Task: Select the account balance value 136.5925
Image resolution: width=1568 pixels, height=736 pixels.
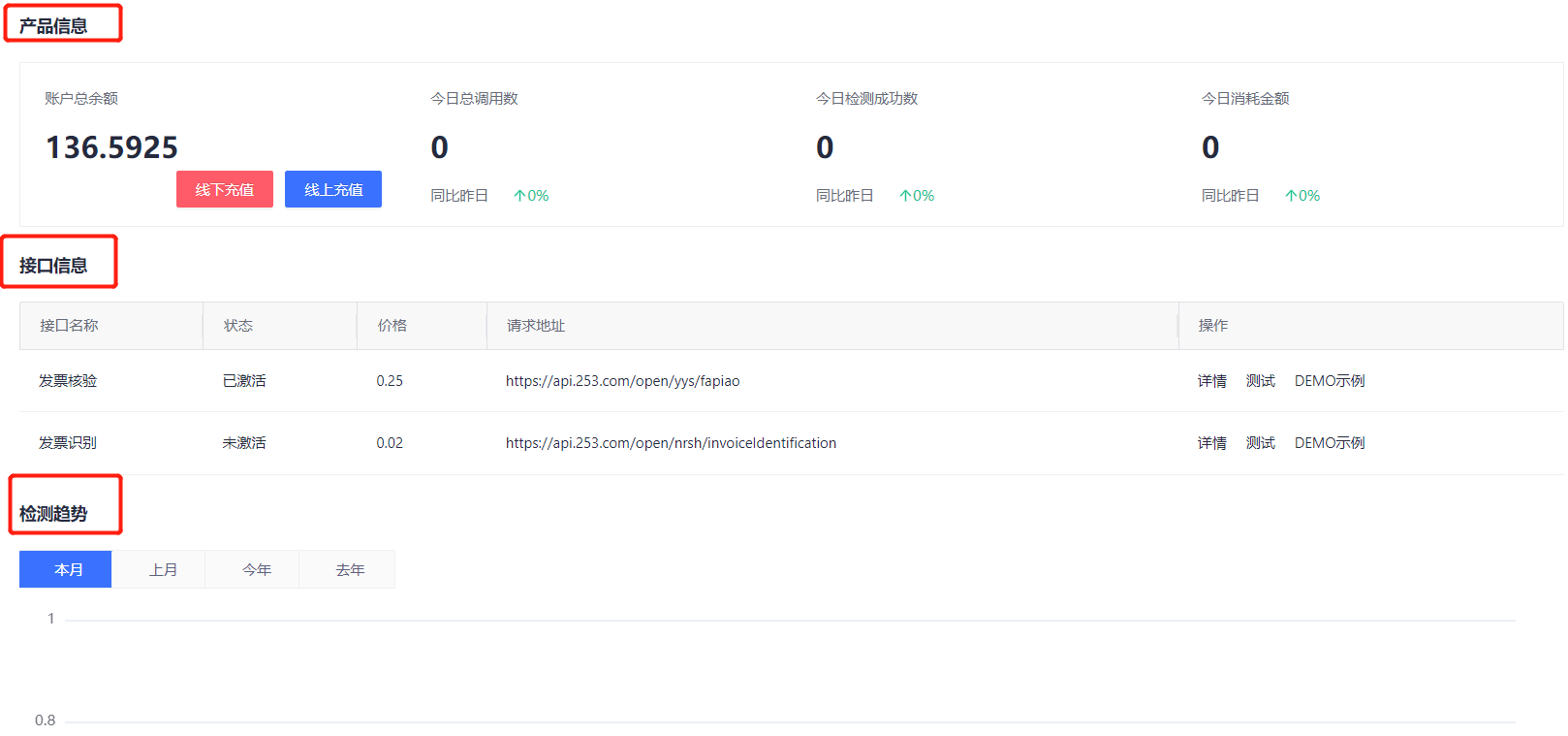Action: coord(111,147)
